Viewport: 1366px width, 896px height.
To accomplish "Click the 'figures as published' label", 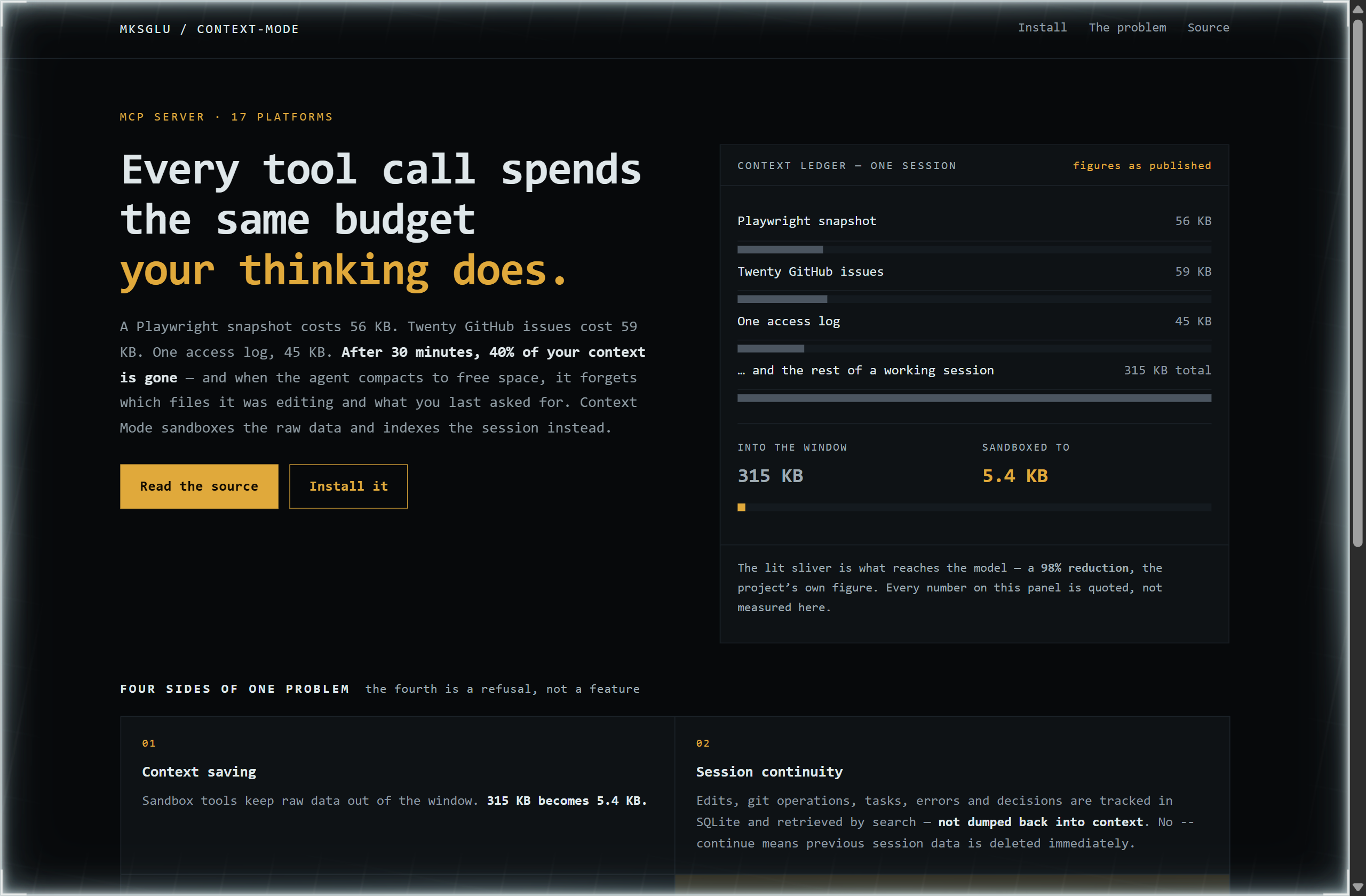I will pyautogui.click(x=1141, y=165).
